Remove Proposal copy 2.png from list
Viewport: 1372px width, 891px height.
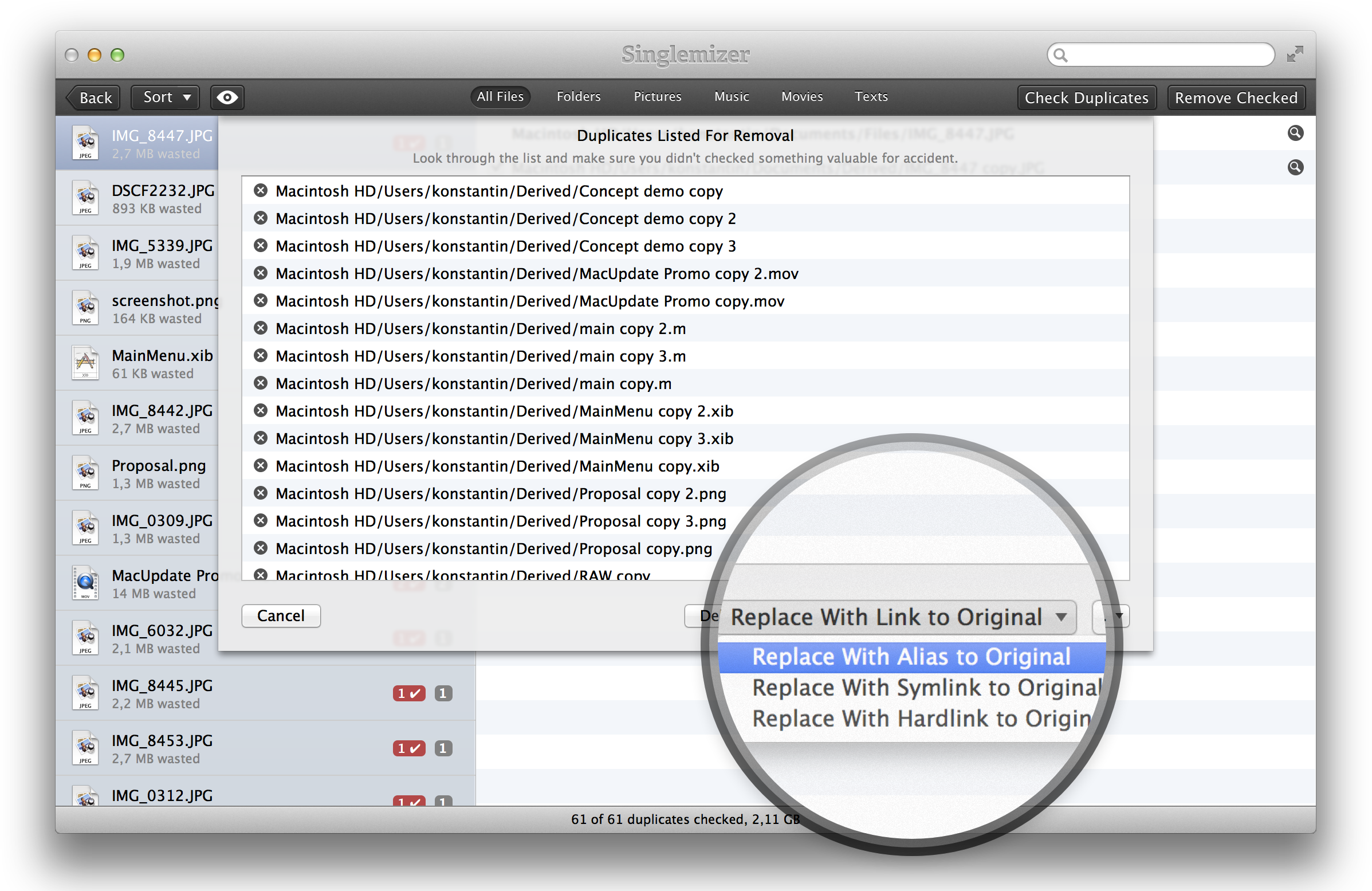pyautogui.click(x=261, y=493)
